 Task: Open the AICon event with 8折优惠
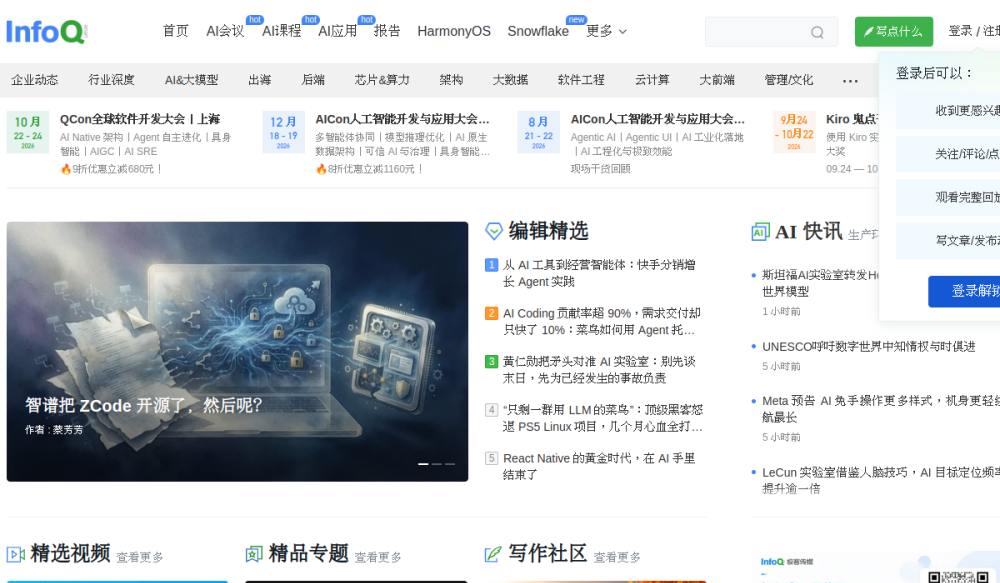point(402,119)
